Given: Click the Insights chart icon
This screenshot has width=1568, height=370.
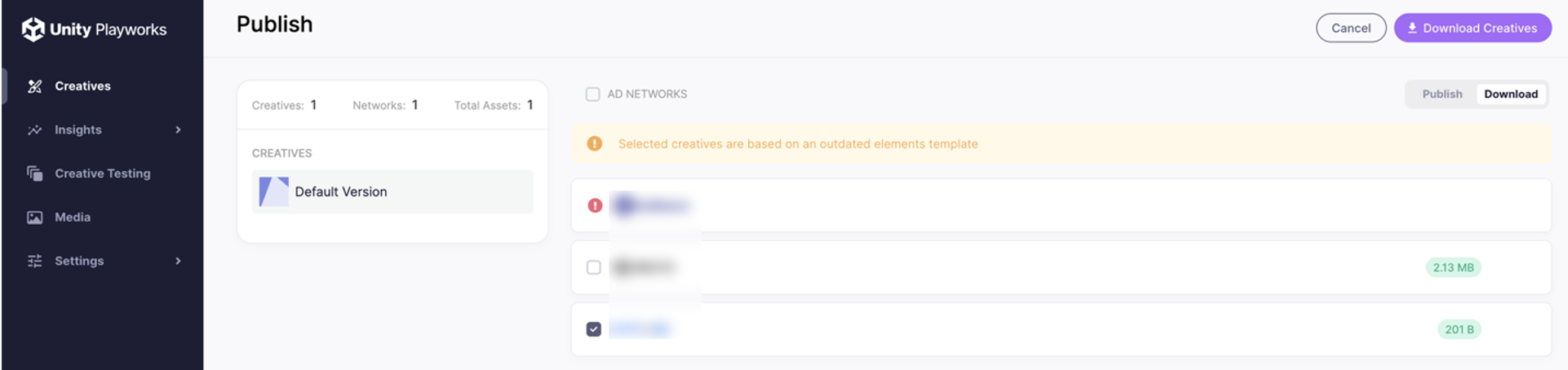Looking at the screenshot, I should click(34, 130).
